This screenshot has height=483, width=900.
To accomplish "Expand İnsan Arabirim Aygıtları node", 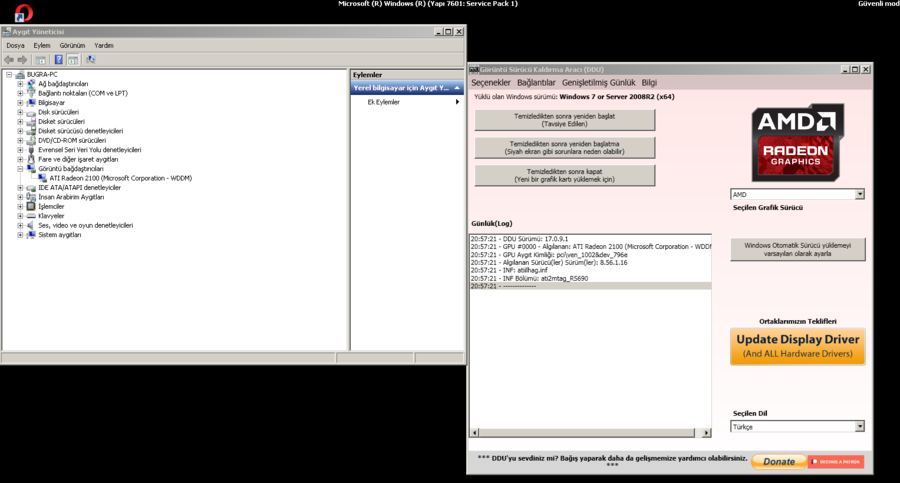I will 20,197.
